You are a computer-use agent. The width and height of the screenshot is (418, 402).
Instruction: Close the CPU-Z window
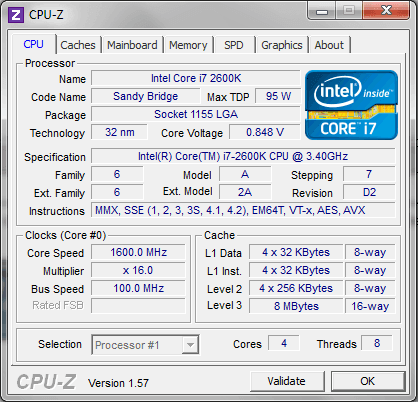(x=386, y=11)
